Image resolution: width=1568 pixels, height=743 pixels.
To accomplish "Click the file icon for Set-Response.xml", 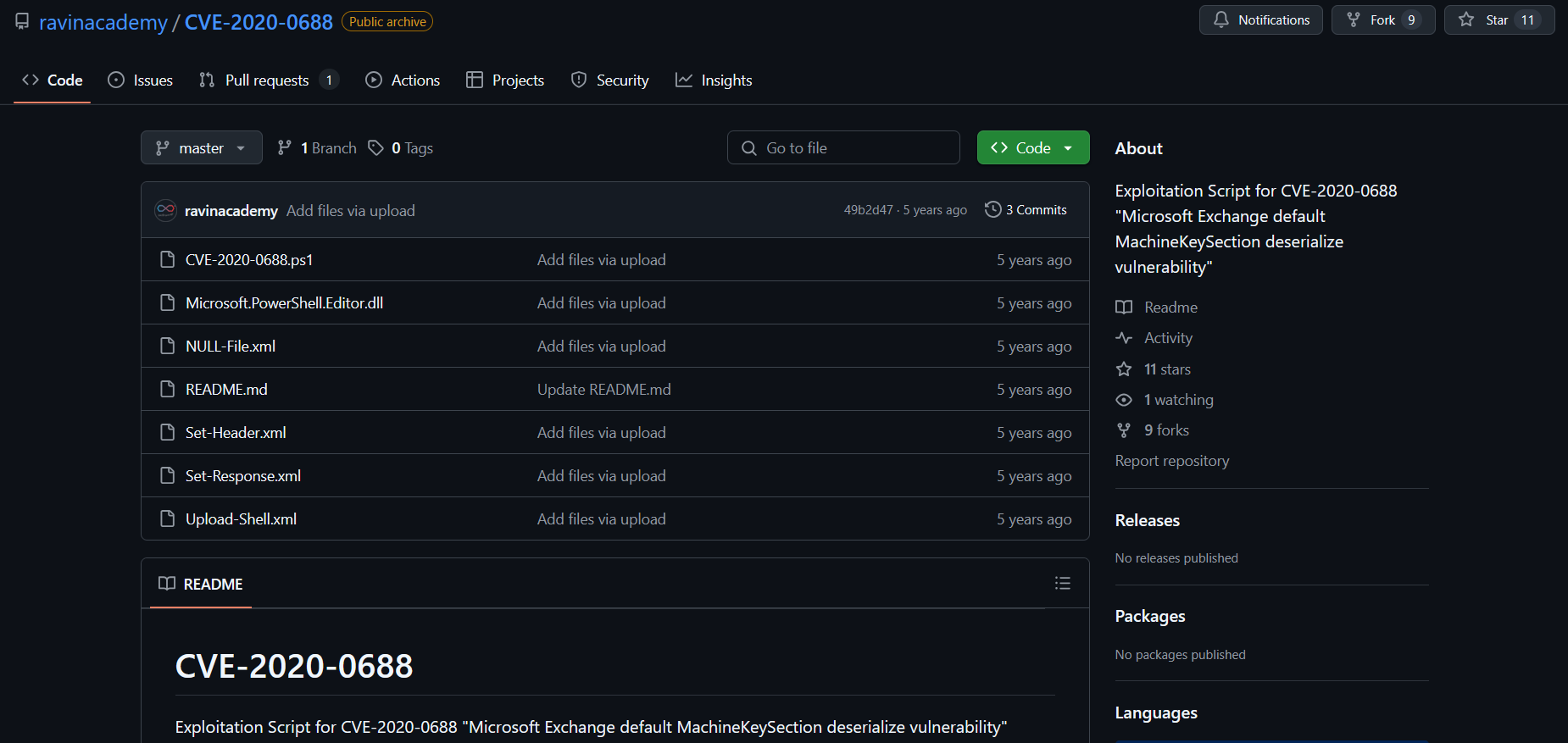I will pos(168,475).
